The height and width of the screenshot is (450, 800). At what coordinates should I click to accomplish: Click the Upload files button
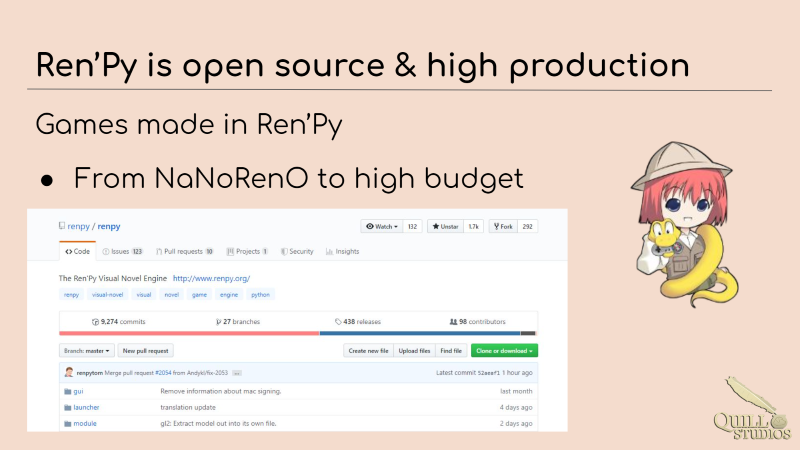[414, 351]
